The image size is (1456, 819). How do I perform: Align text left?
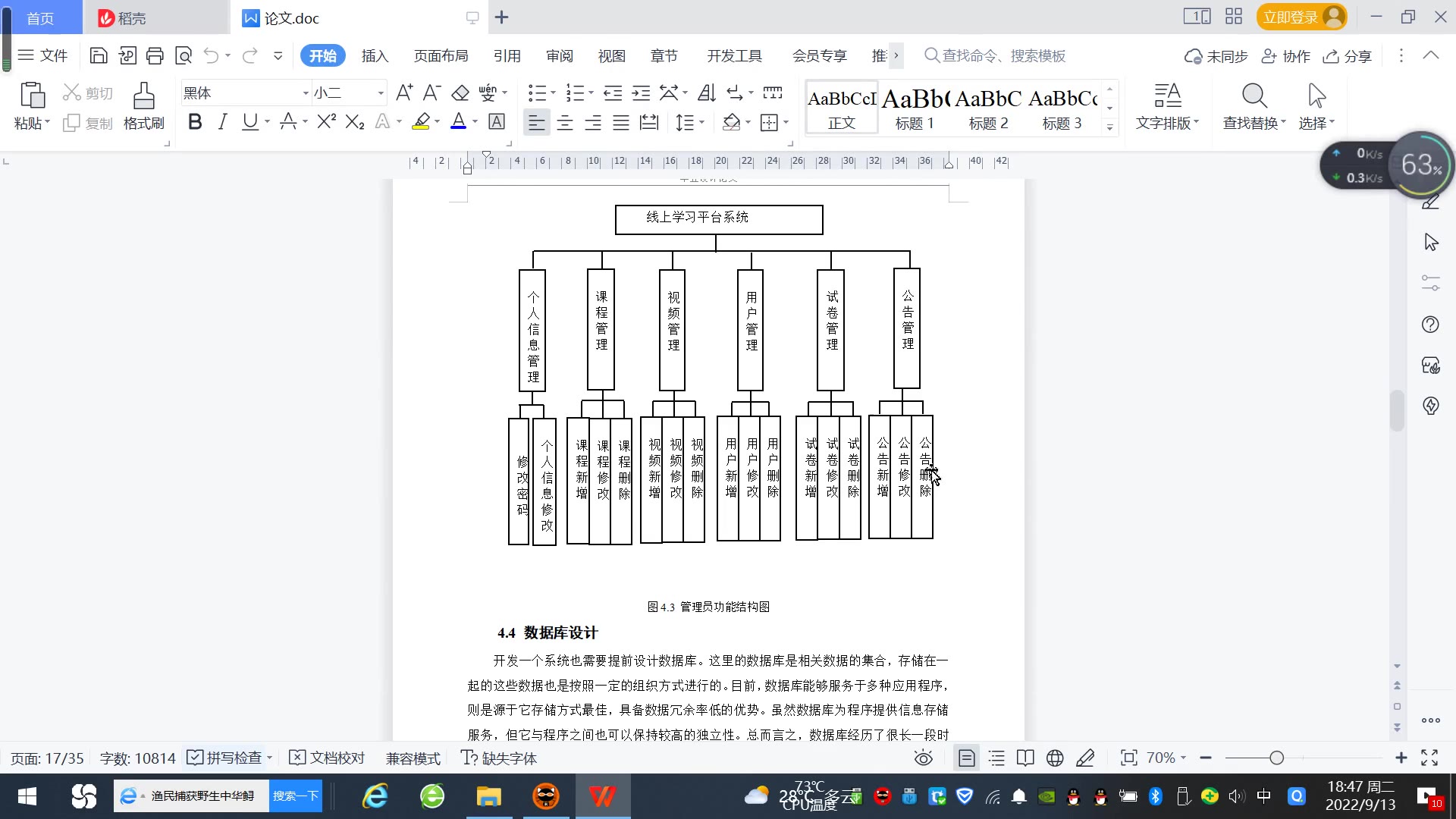coord(536,122)
